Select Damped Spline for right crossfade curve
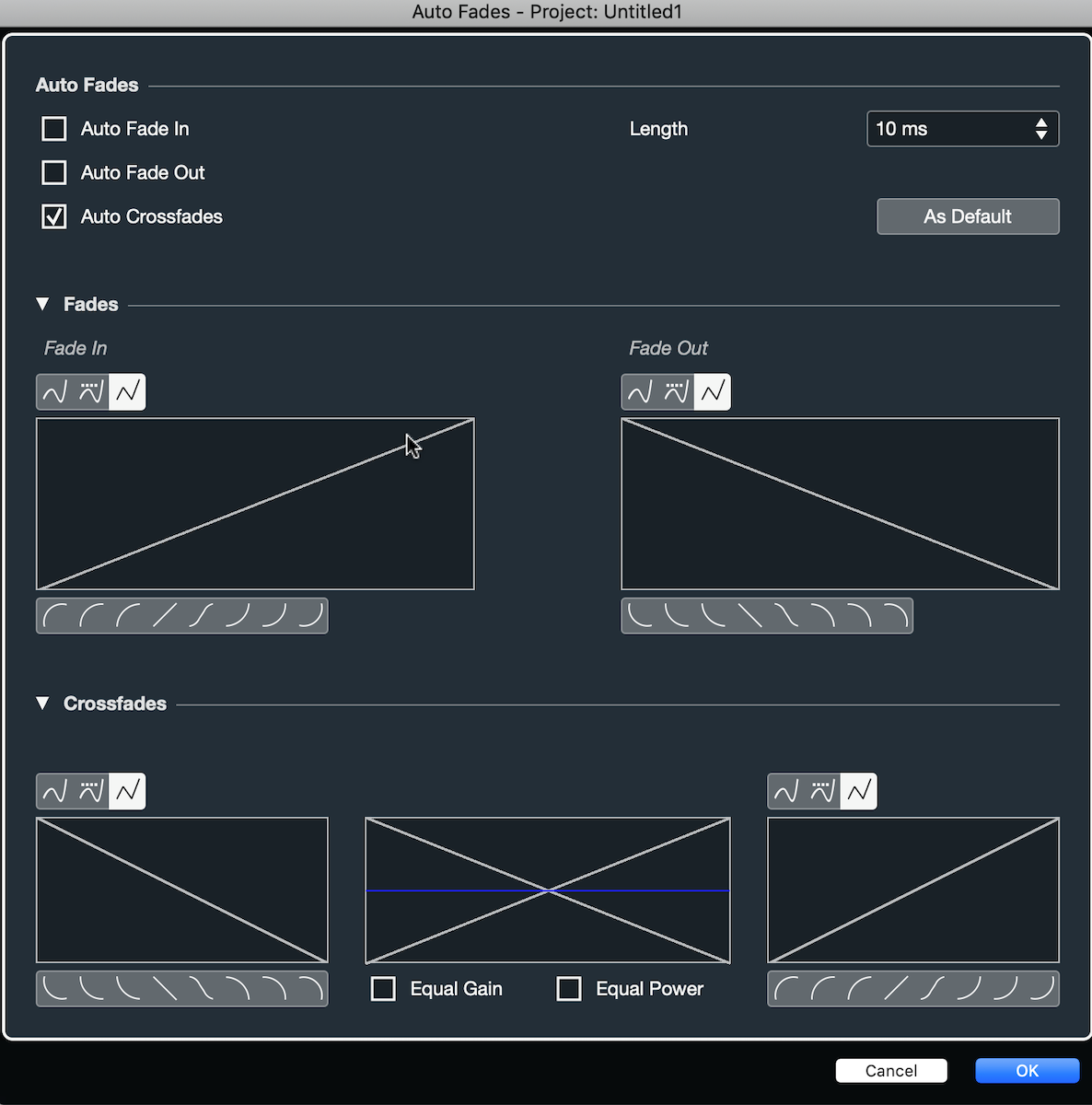 point(822,791)
